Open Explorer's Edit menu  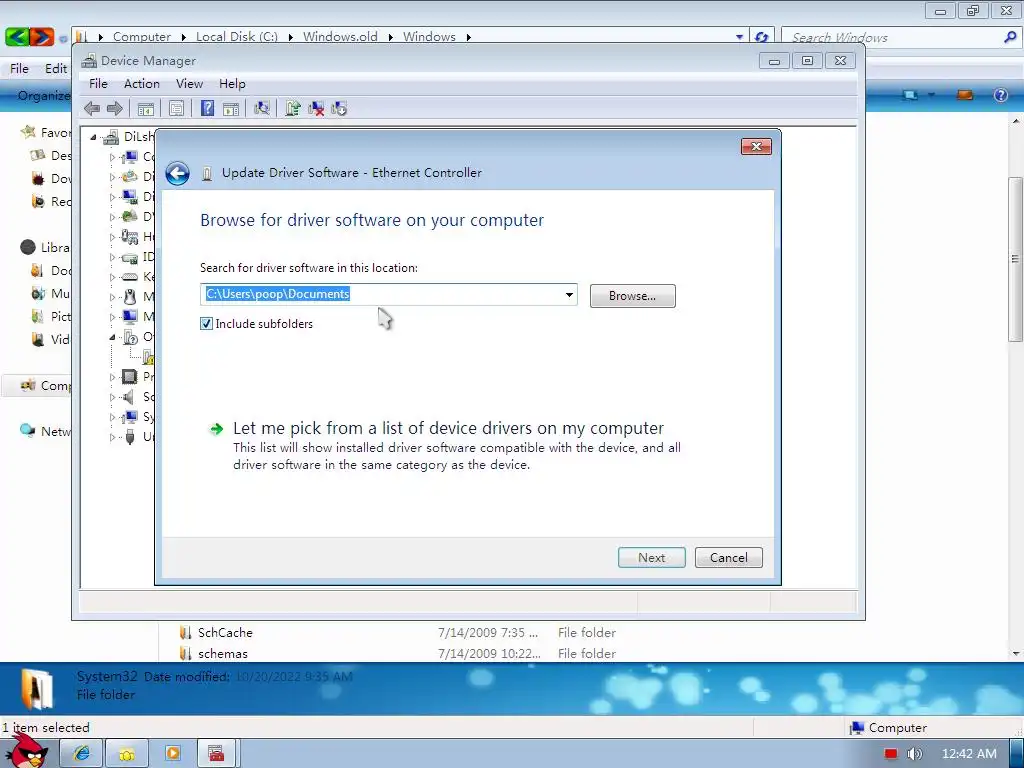[56, 69]
